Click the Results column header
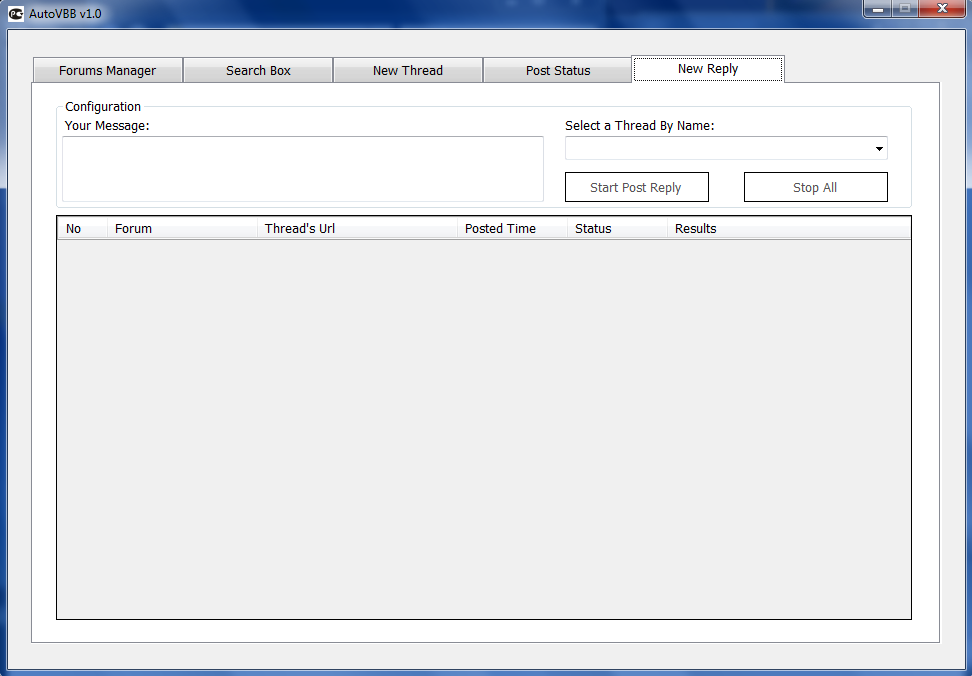Viewport: 972px width, 676px height. (x=789, y=228)
